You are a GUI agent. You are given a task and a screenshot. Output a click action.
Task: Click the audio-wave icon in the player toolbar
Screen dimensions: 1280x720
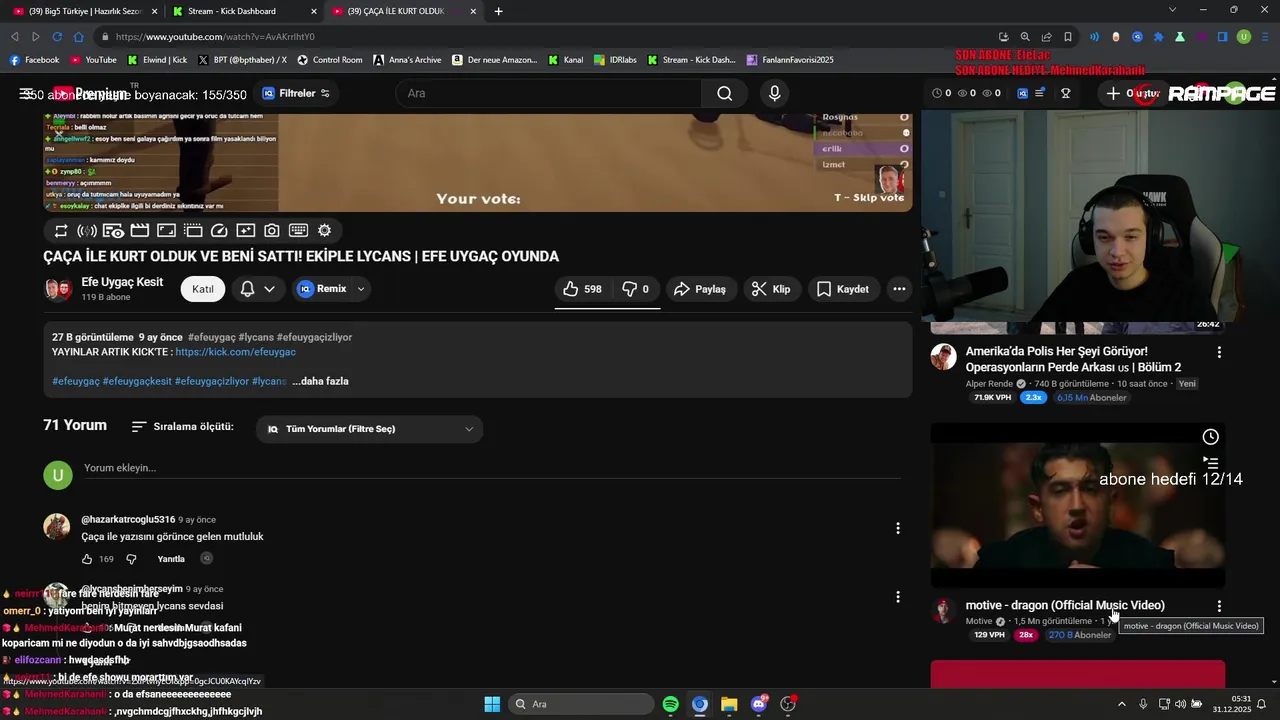point(87,230)
